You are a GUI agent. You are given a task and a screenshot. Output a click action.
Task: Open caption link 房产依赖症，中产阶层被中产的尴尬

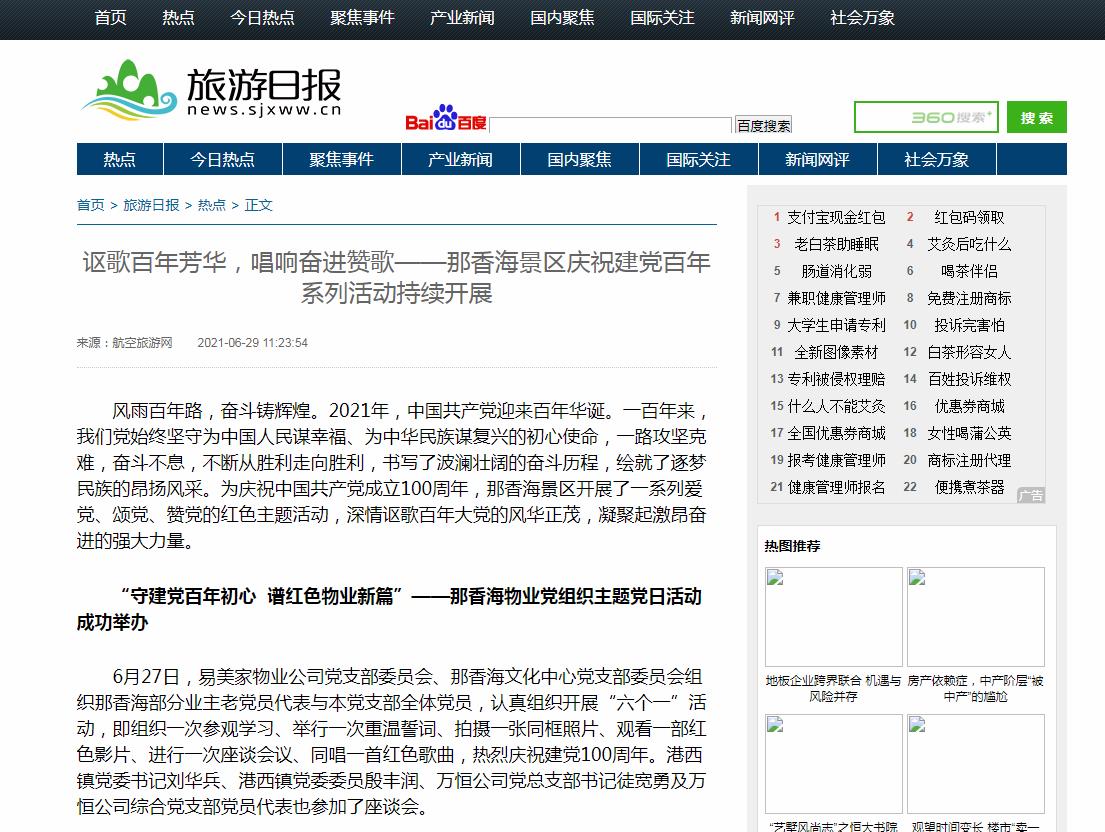click(x=975, y=688)
